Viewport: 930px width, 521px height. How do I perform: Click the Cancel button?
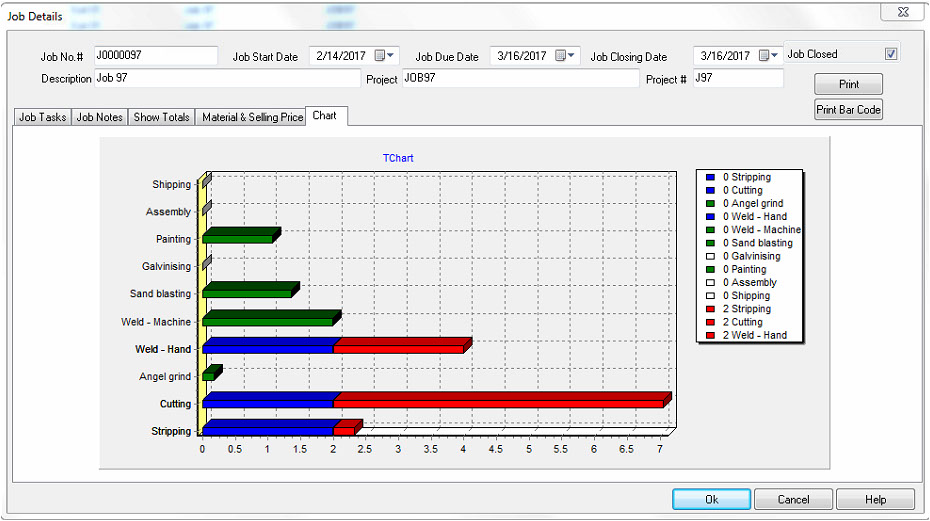point(793,499)
